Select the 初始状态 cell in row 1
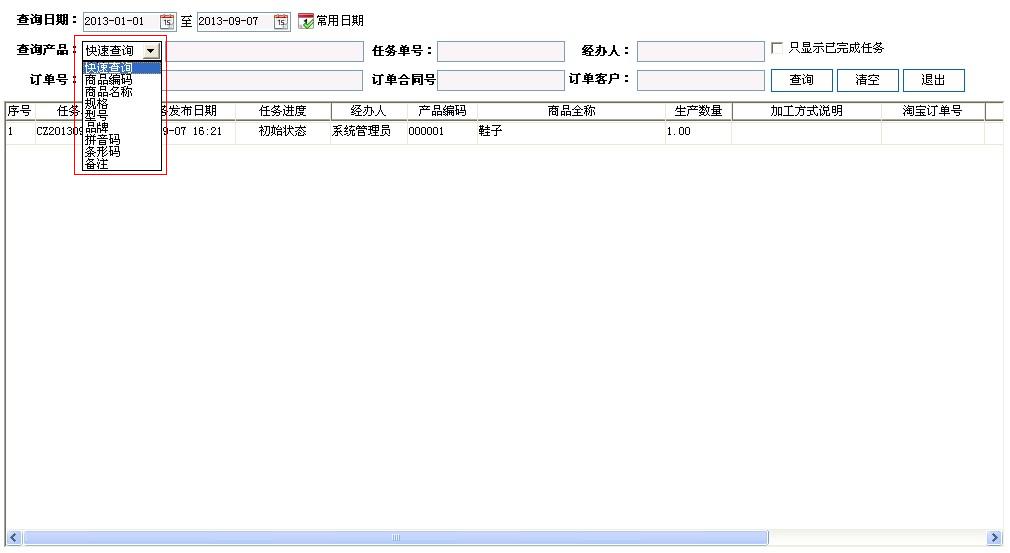 (283, 131)
